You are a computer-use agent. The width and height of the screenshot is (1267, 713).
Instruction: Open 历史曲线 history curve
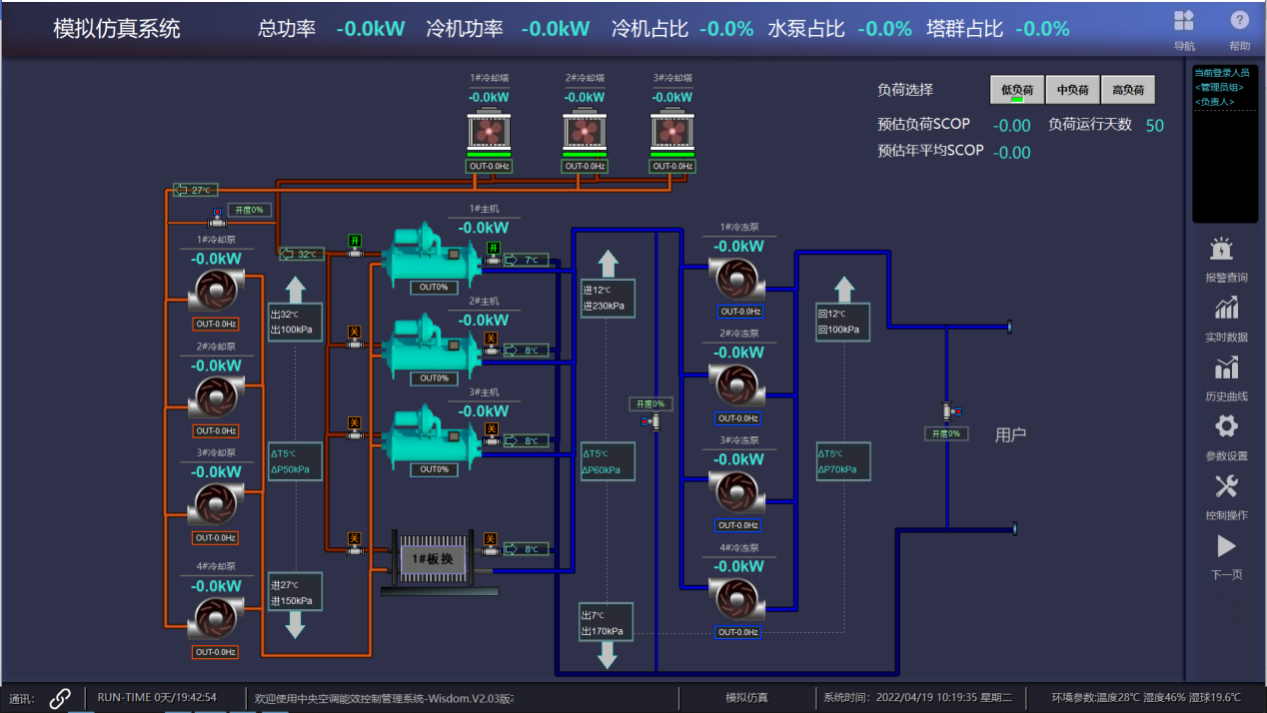click(x=1226, y=369)
